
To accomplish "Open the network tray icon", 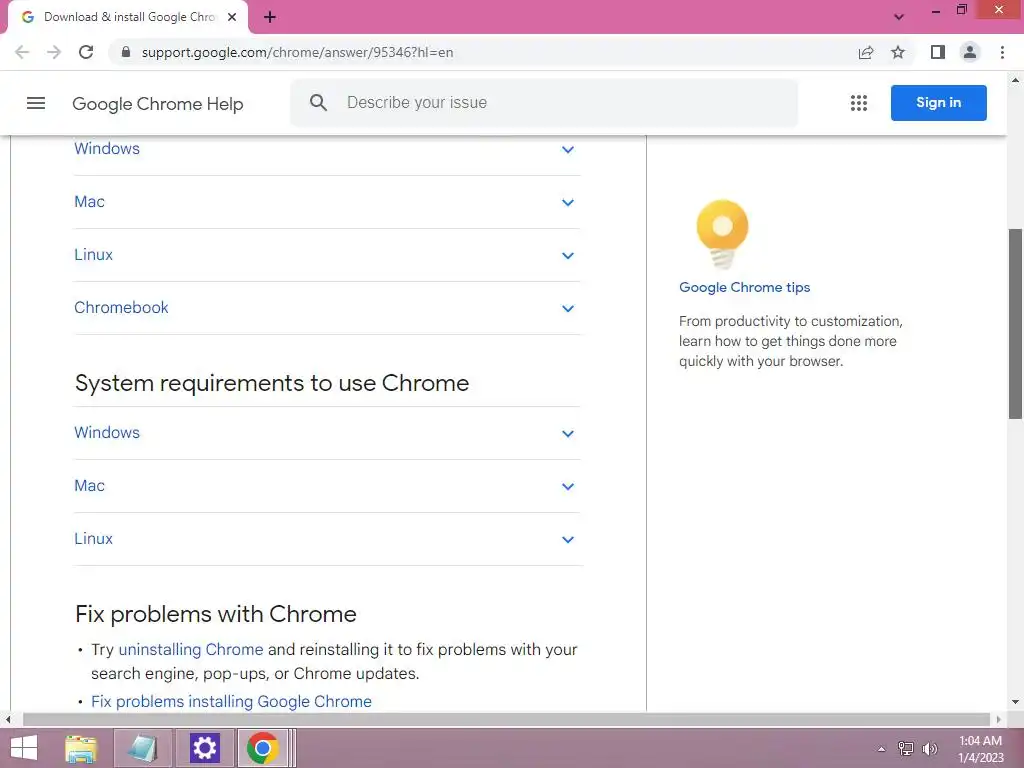I will pyautogui.click(x=906, y=749).
